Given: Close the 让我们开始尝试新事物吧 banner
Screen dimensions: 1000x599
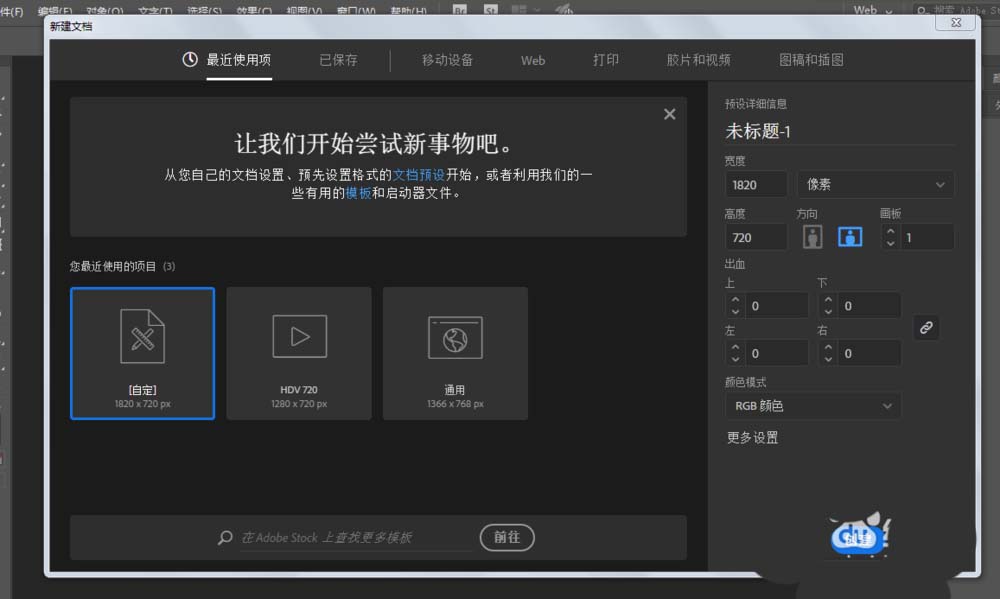Looking at the screenshot, I should click(669, 114).
